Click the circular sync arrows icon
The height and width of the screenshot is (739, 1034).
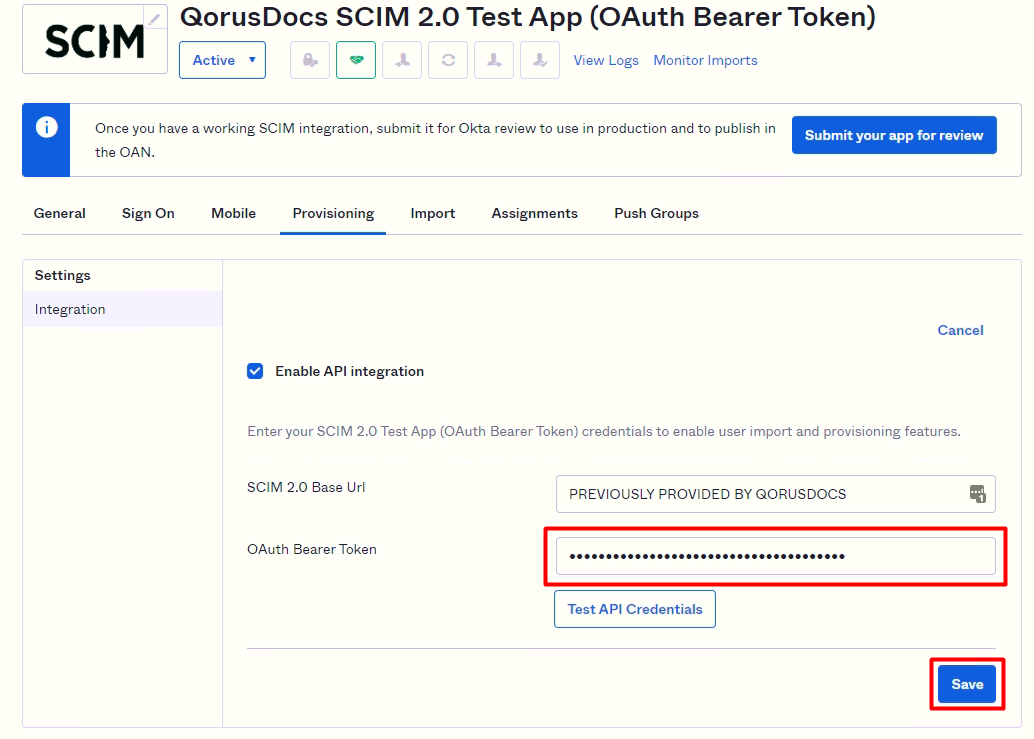pos(448,60)
